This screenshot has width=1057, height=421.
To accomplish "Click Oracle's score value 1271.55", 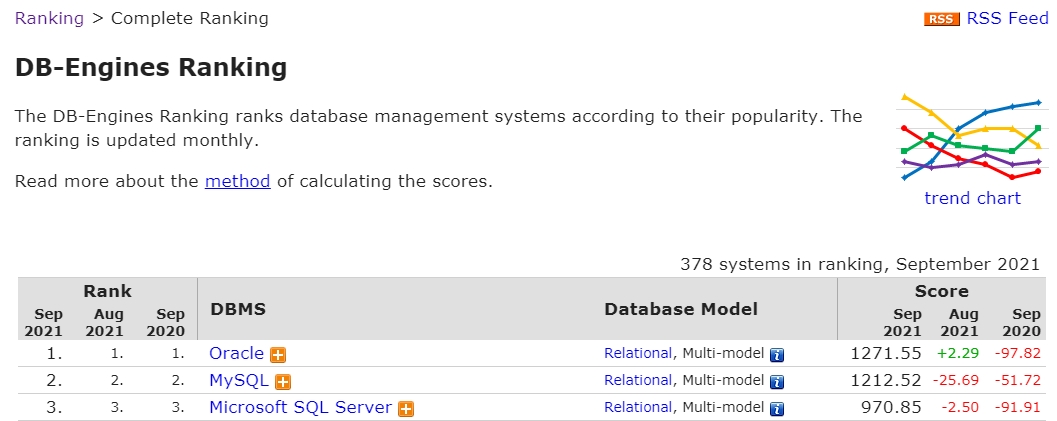I will pos(886,353).
